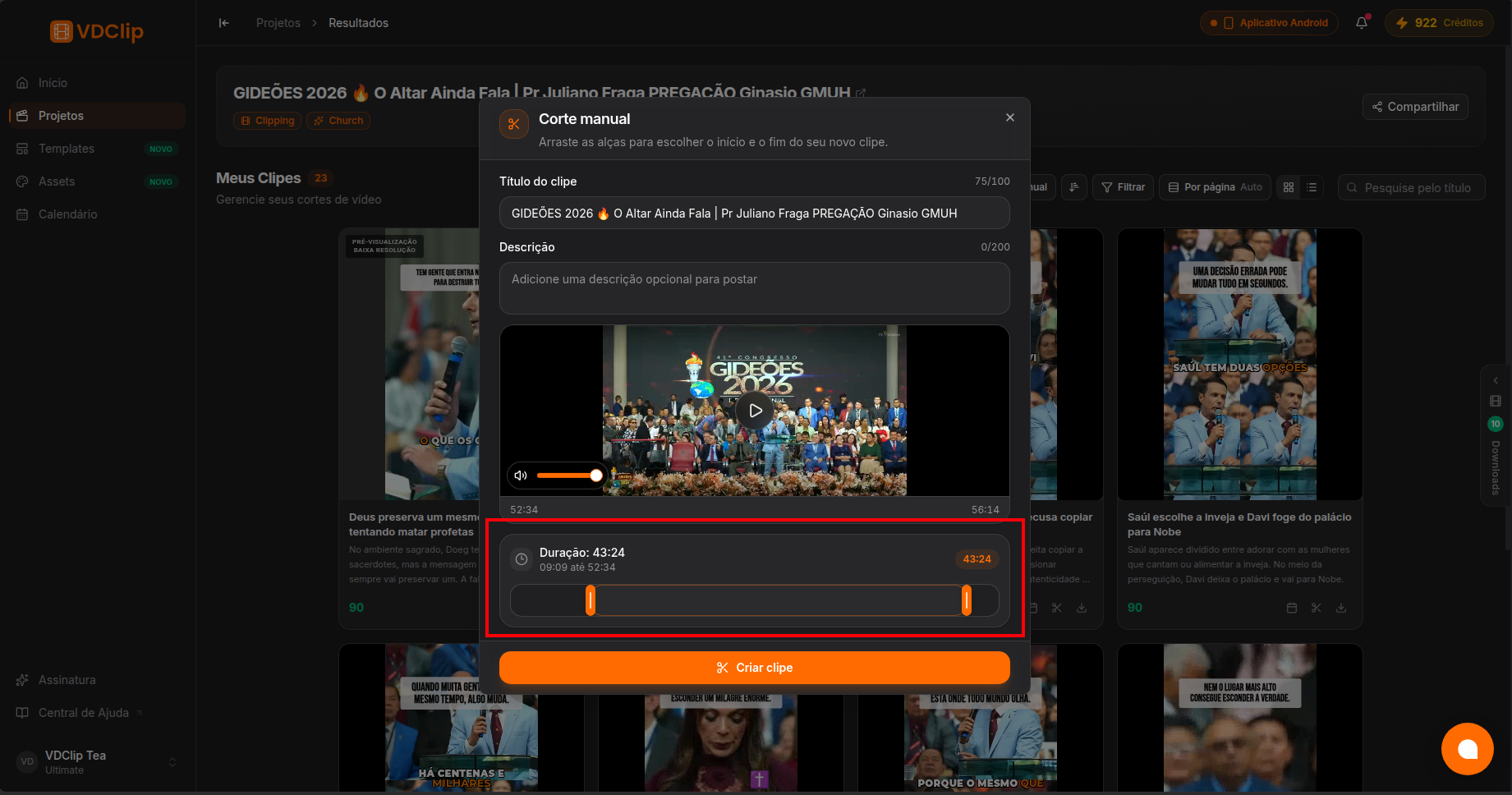
Task: Click the 23 clips count badge
Action: pos(321,178)
